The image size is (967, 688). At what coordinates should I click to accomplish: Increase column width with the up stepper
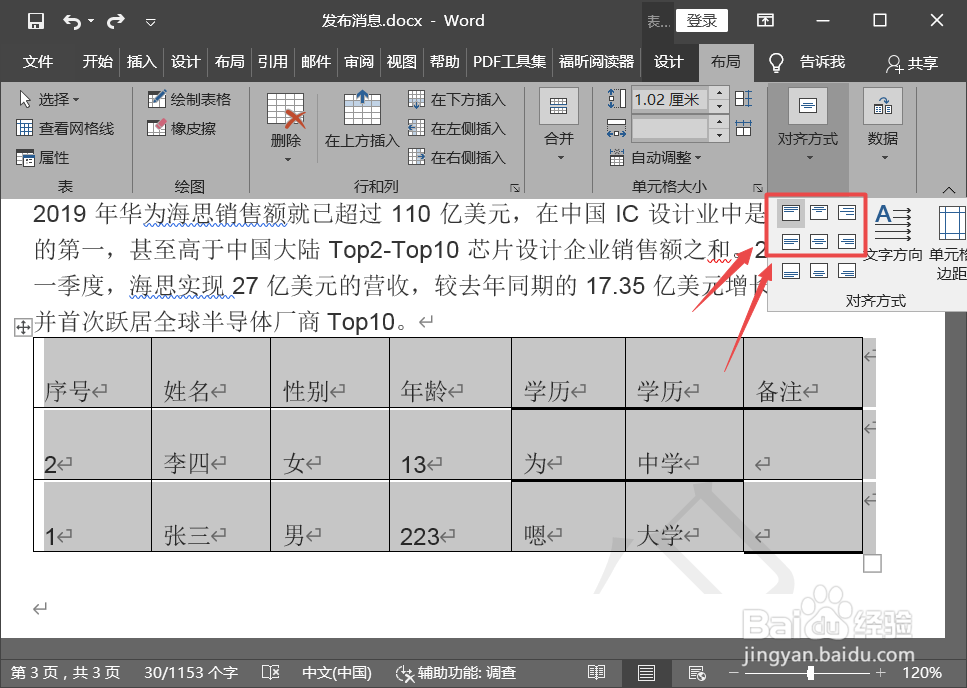719,123
